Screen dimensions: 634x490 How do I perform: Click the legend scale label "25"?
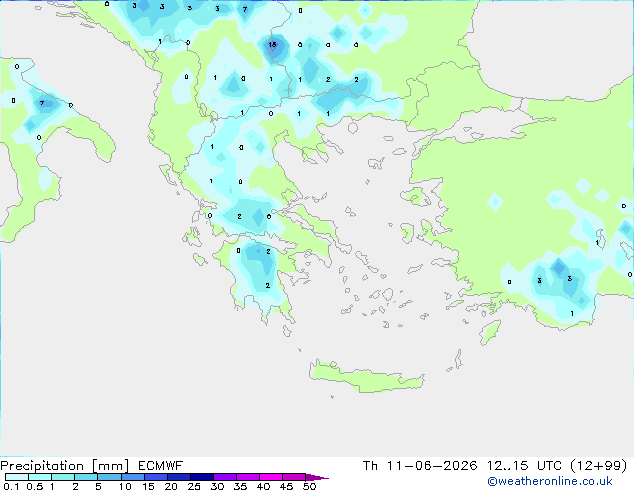pos(194,486)
